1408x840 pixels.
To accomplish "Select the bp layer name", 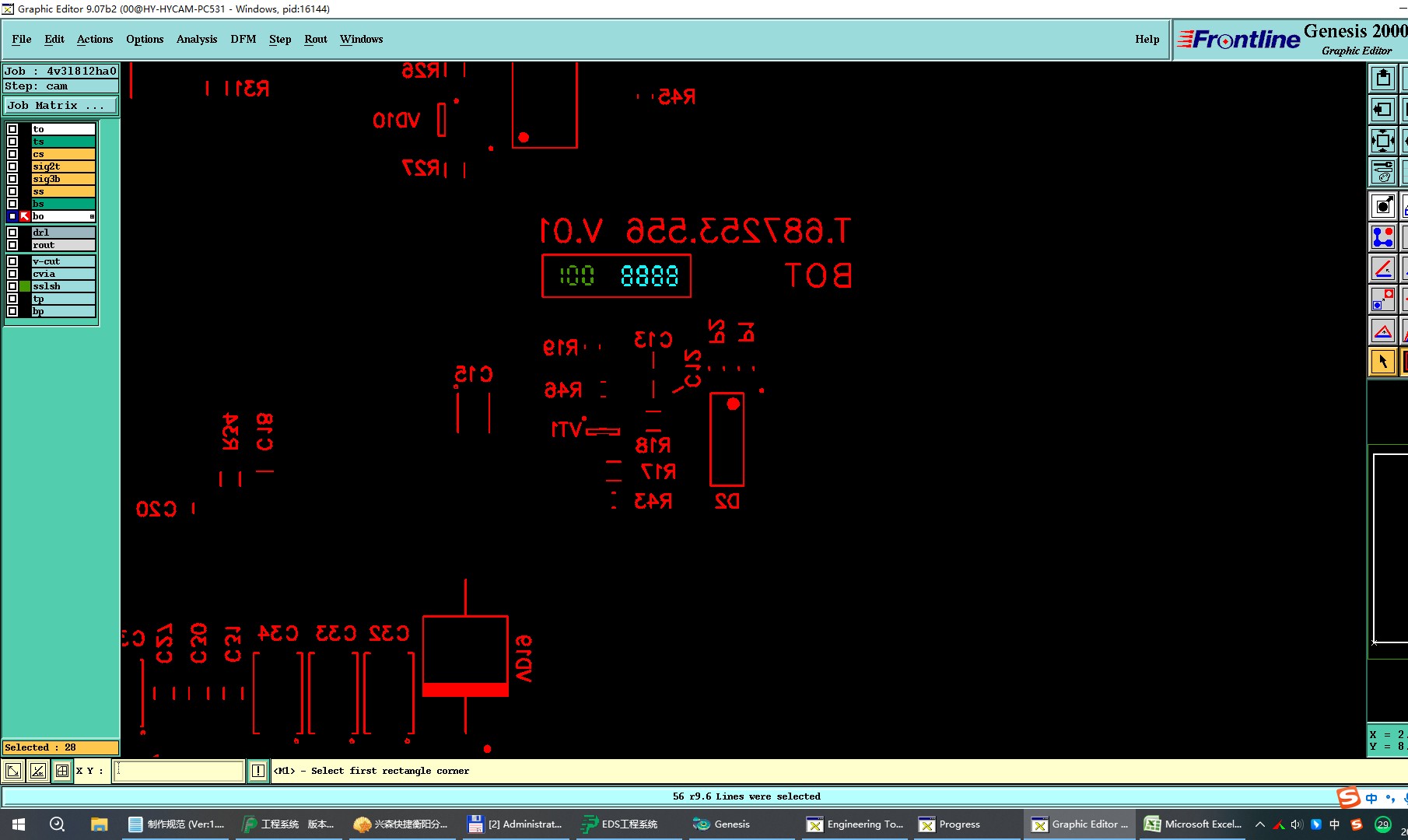I will pyautogui.click(x=64, y=311).
